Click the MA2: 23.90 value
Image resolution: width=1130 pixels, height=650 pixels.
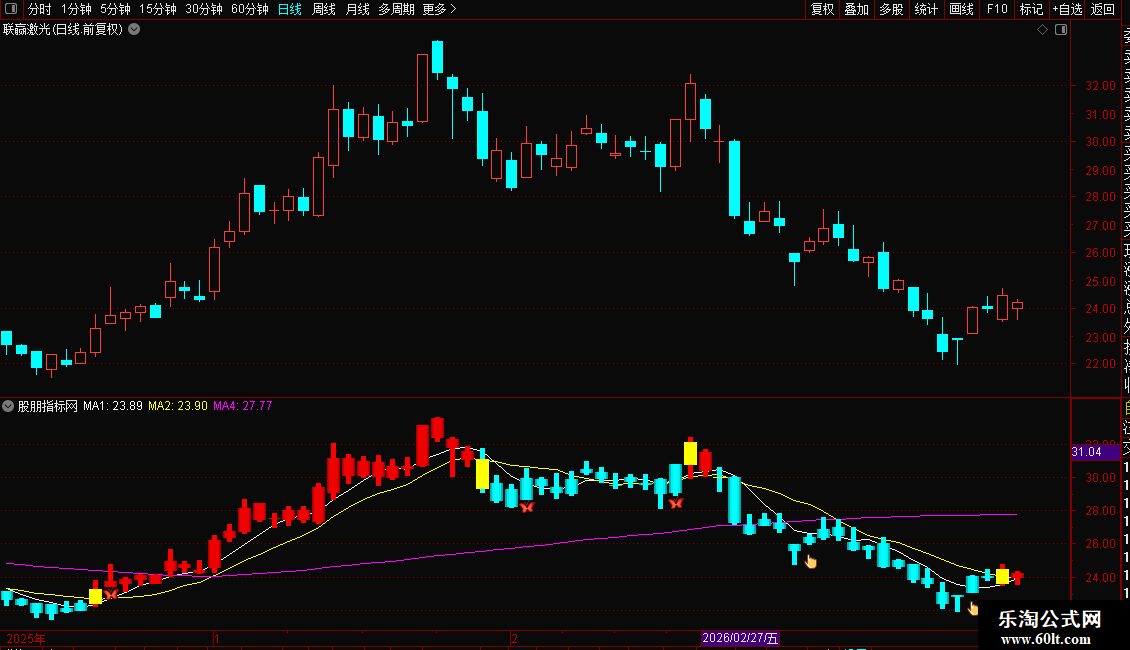pyautogui.click(x=178, y=406)
